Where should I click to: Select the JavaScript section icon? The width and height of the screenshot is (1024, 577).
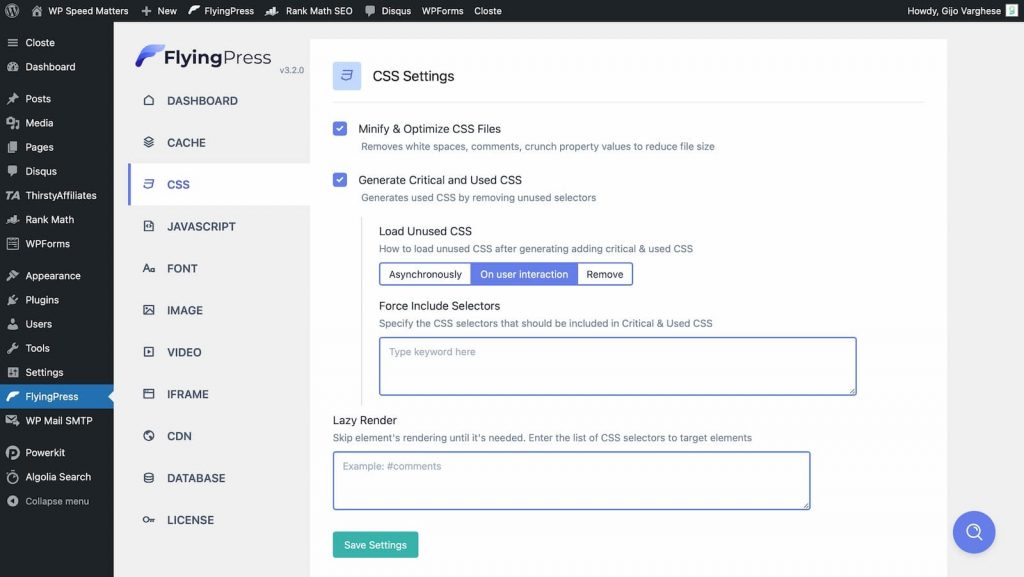click(x=148, y=226)
